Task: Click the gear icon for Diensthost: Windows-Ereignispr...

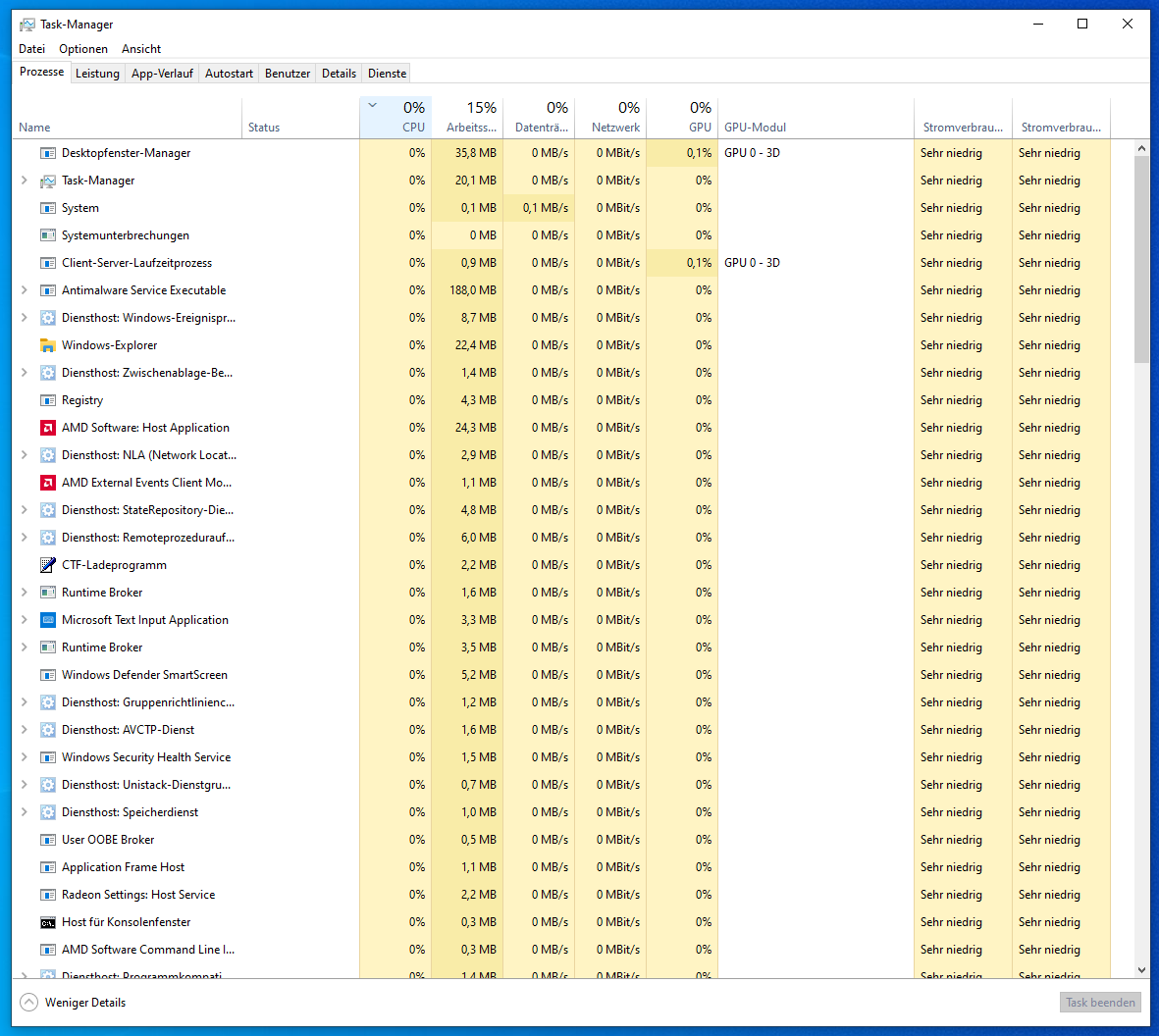Action: point(47,317)
